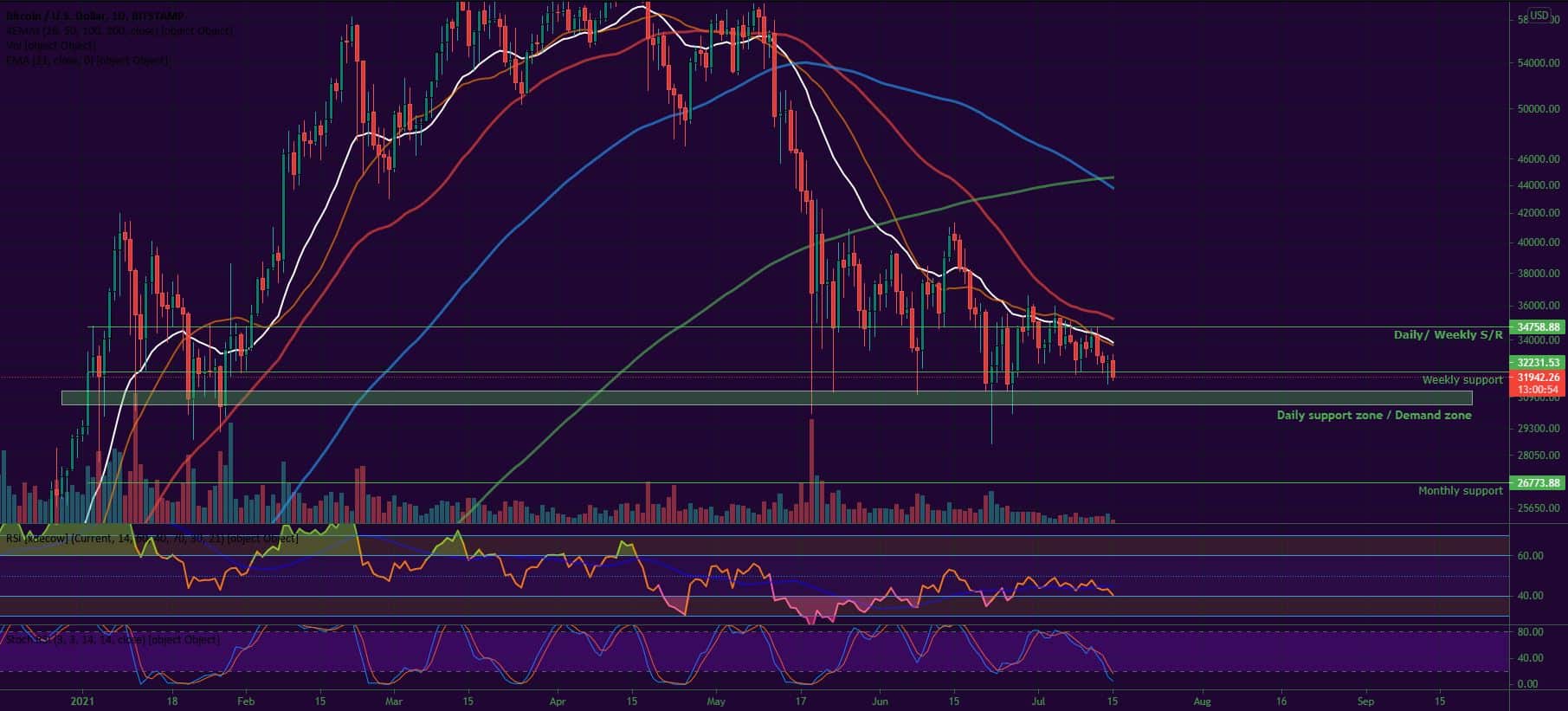1568x711 pixels.
Task: Click the Jul label on time axis
Action: 1038,701
